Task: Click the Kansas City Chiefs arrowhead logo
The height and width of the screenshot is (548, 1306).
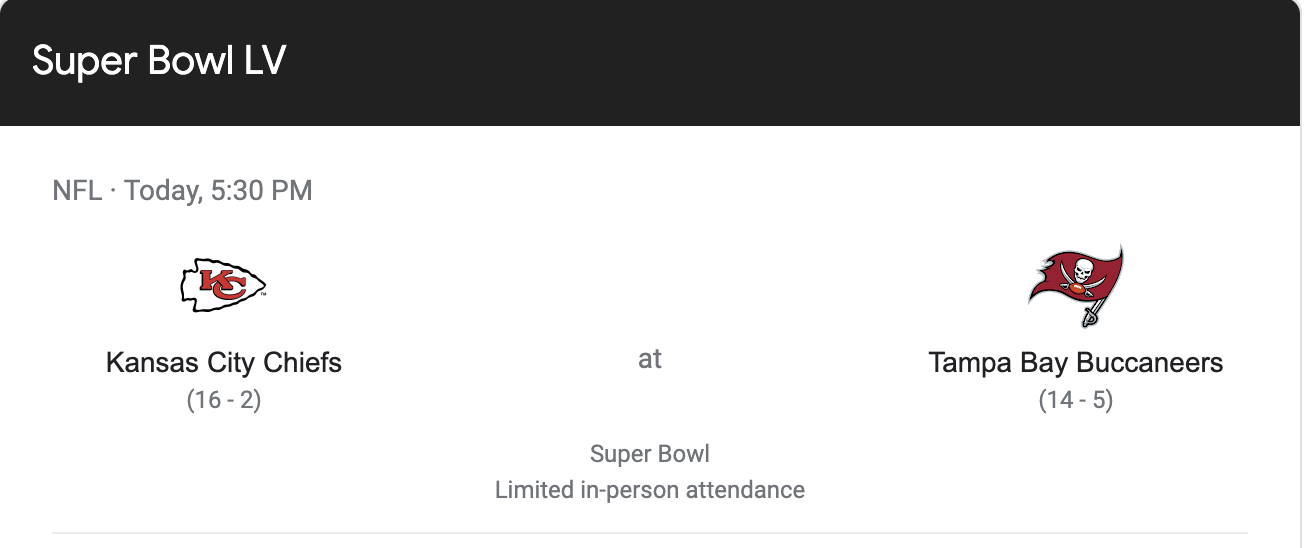Action: pos(223,285)
